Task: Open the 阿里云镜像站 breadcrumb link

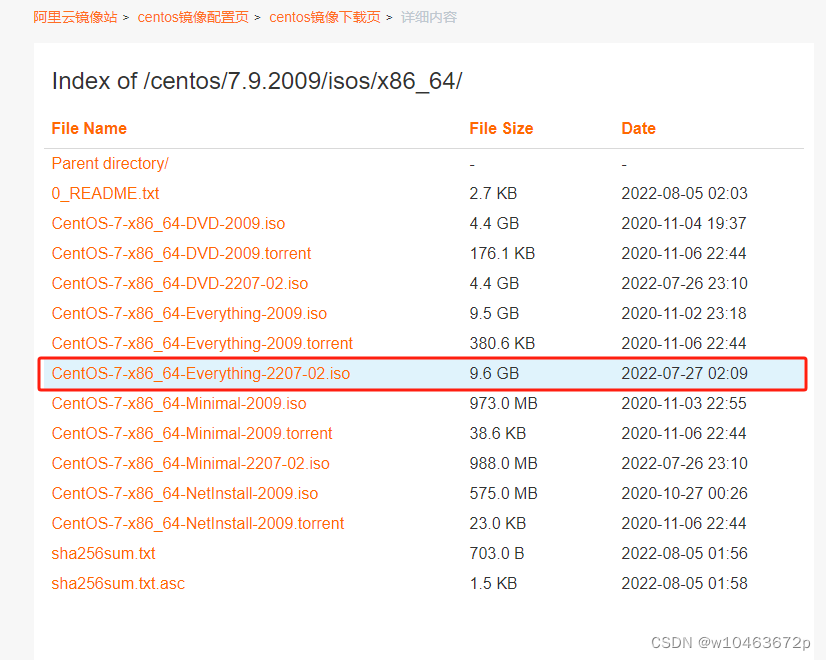Action: coord(75,17)
